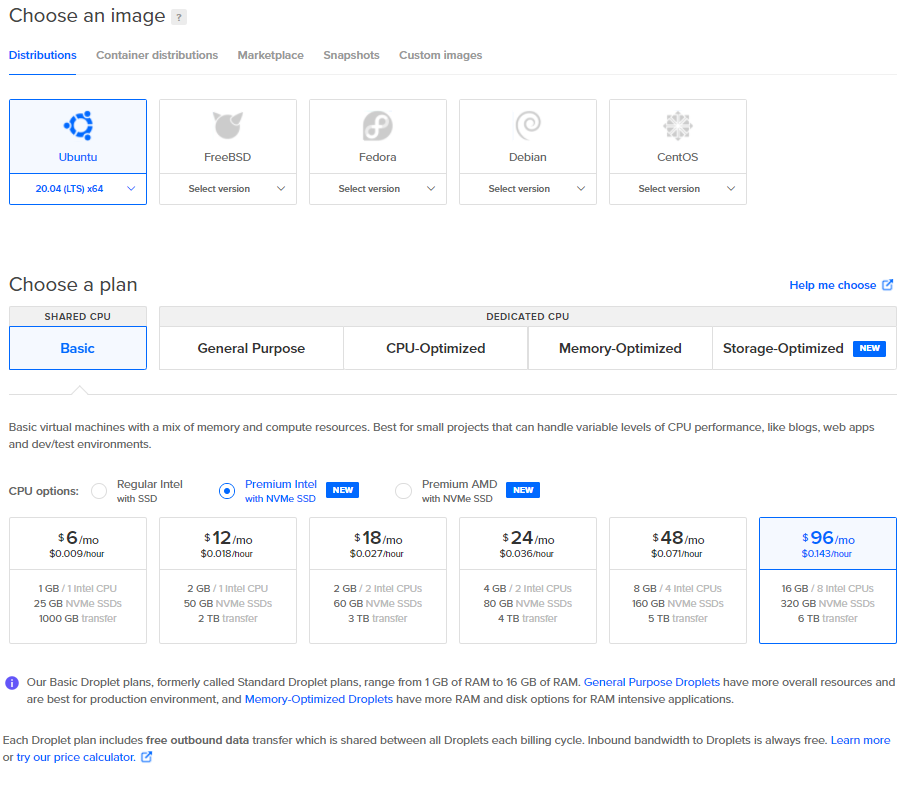Image resolution: width=902 pixels, height=809 pixels.
Task: Select Premium AMD with NVMe SSD radio
Action: point(403,491)
